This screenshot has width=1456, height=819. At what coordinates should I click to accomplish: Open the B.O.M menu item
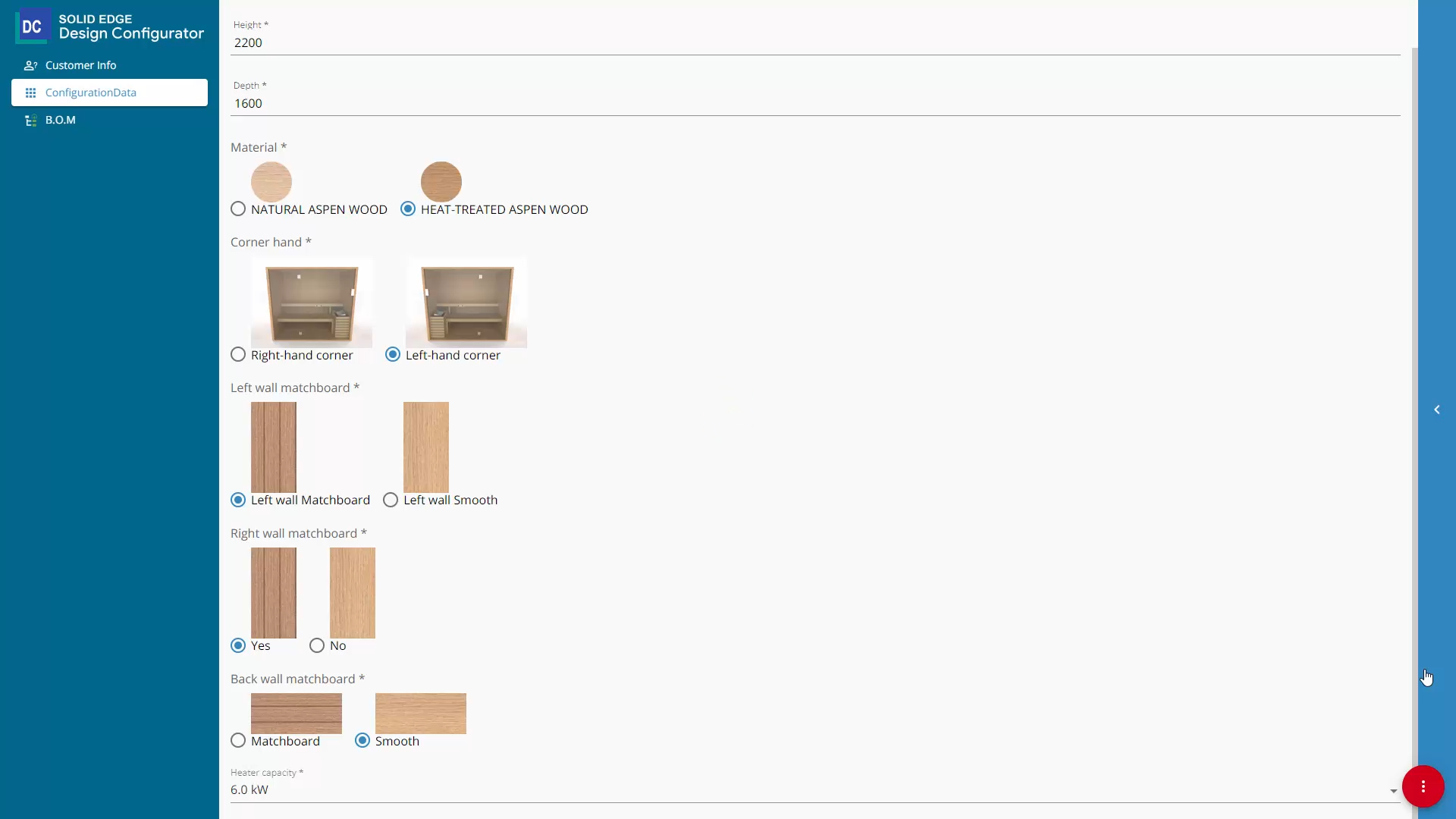click(x=61, y=120)
